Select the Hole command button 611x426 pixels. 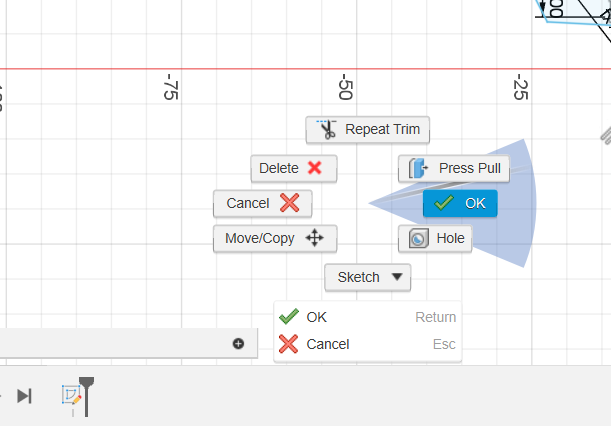pyautogui.click(x=435, y=238)
